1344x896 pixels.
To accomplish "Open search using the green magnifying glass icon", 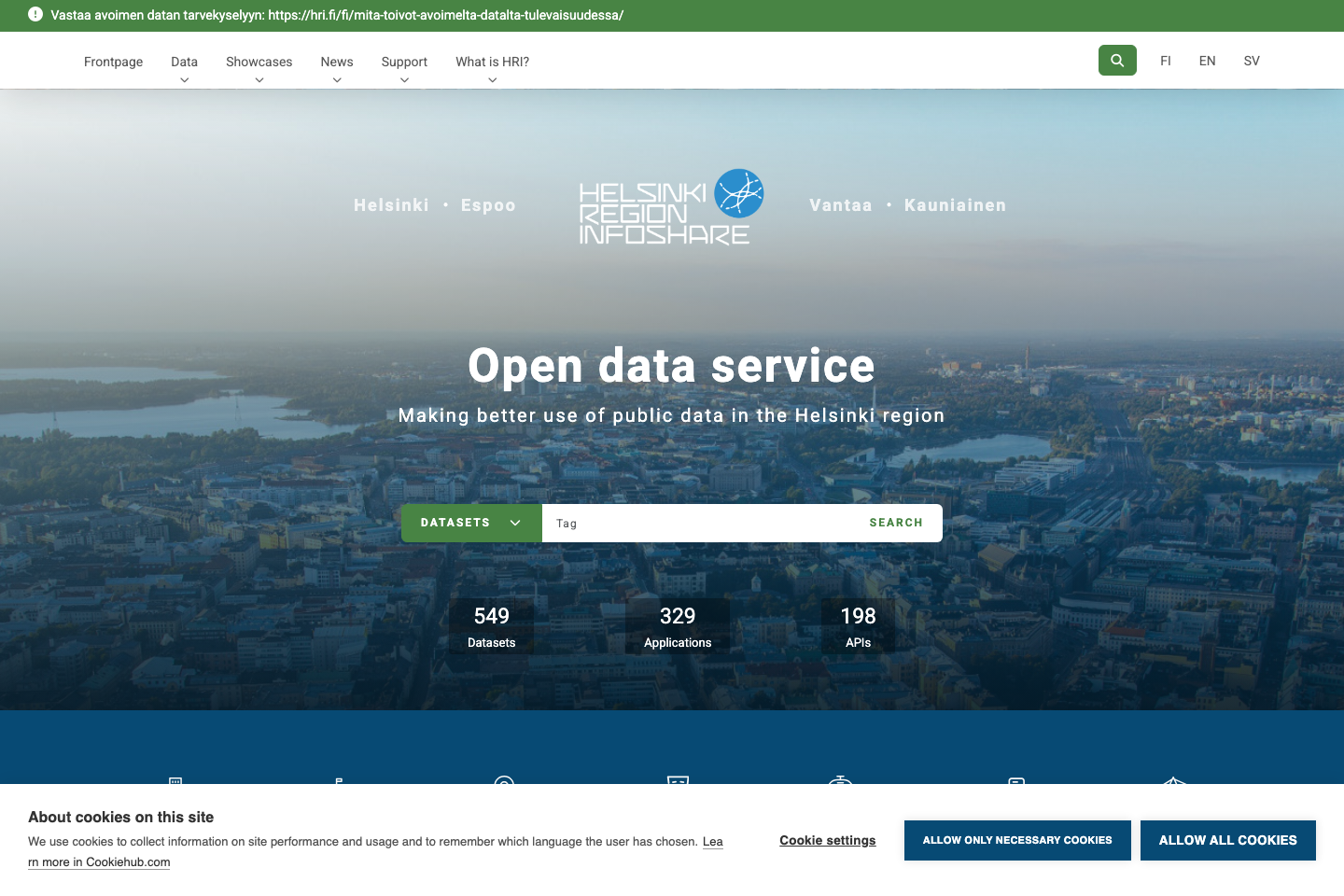I will point(1117,60).
